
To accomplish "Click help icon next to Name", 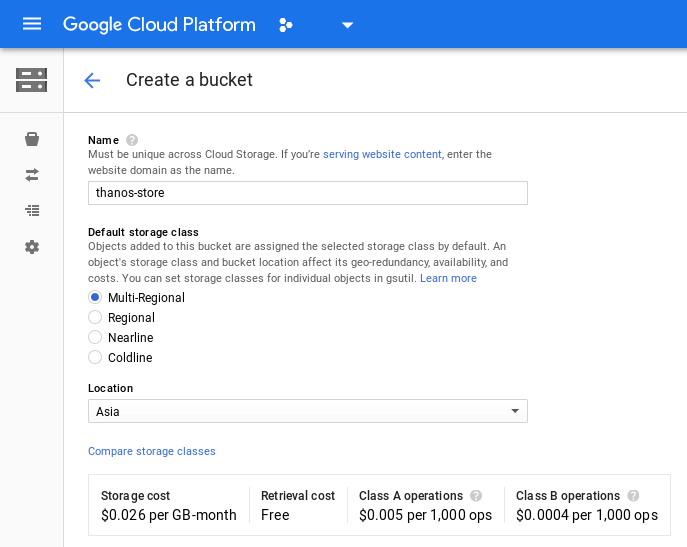I will pos(132,140).
